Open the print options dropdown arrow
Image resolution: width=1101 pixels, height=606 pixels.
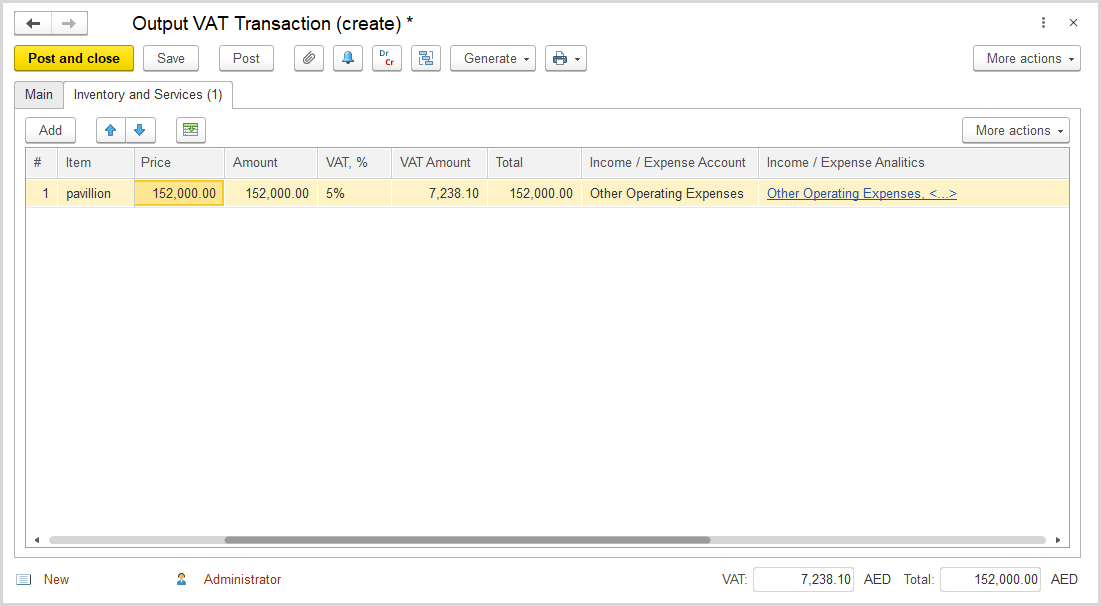tap(577, 59)
